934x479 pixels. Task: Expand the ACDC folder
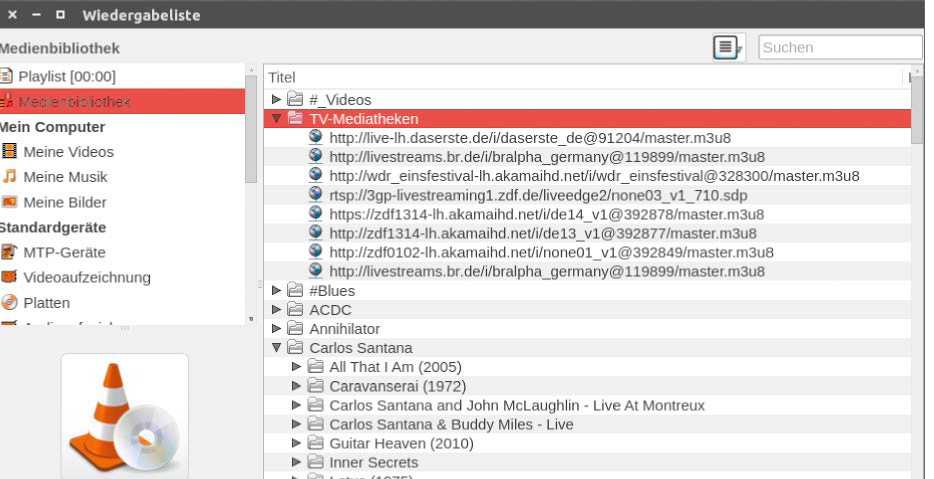point(276,309)
